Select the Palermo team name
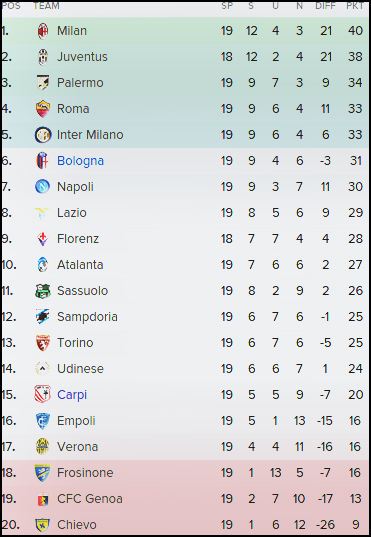 click(80, 83)
